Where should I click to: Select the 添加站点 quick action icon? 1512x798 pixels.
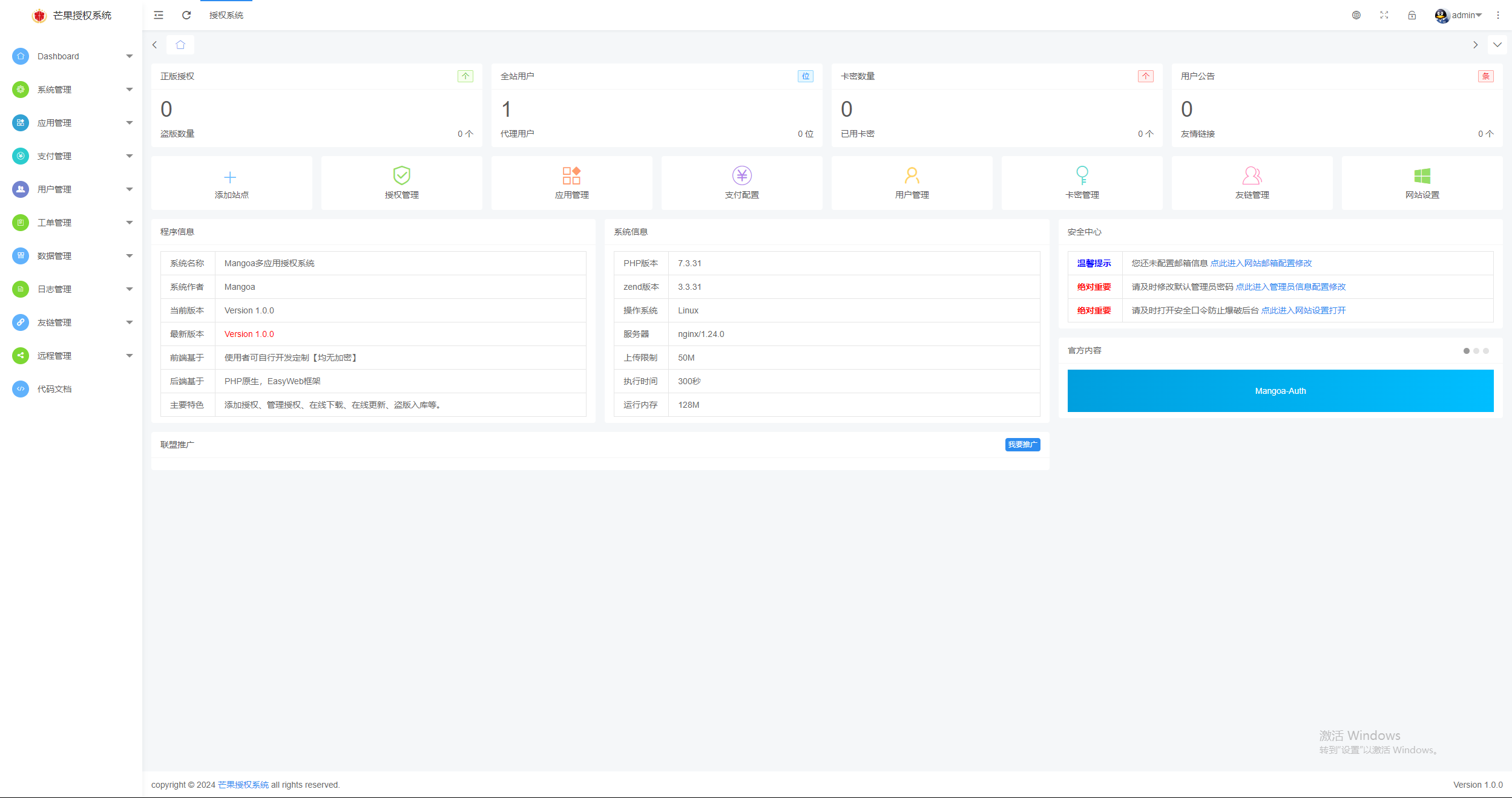click(231, 178)
